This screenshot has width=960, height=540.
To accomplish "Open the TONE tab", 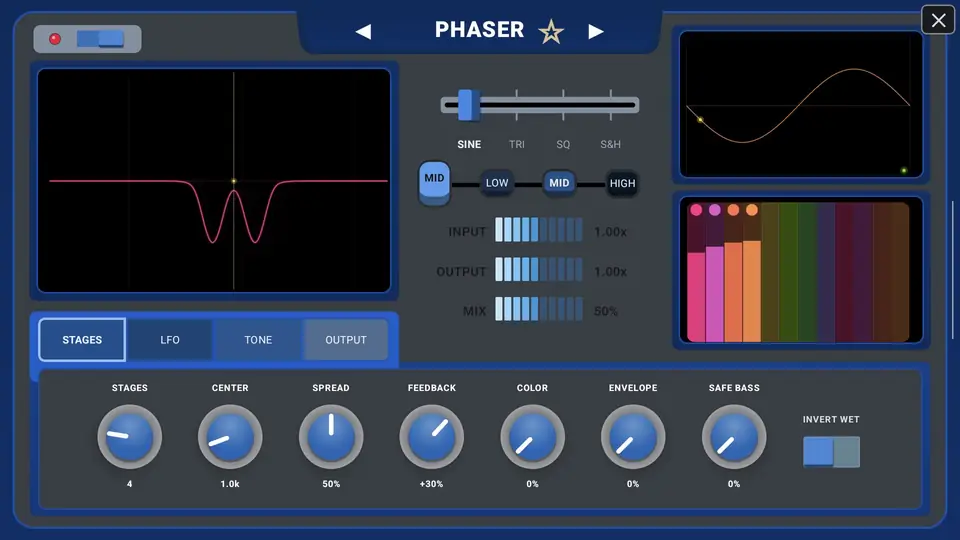I will [258, 340].
